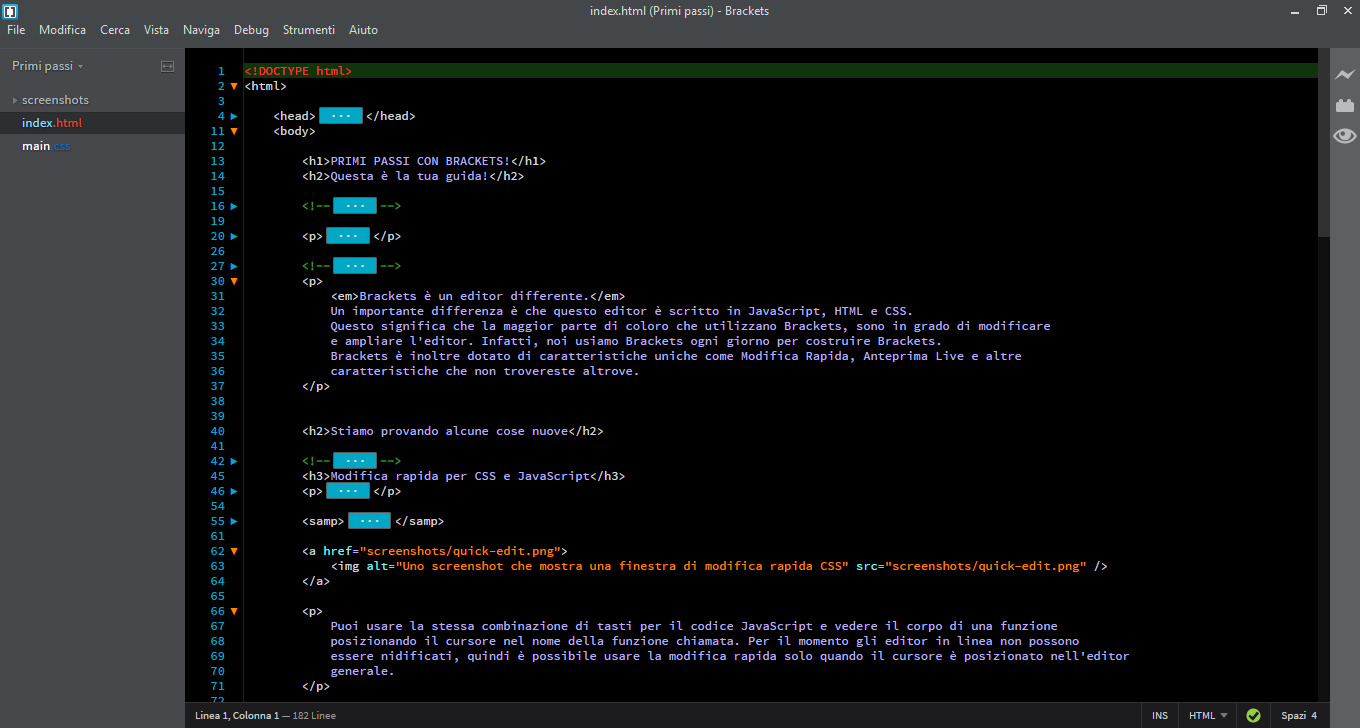Click the img alt attribute text
The image size is (1360, 728).
pyautogui.click(x=607, y=566)
